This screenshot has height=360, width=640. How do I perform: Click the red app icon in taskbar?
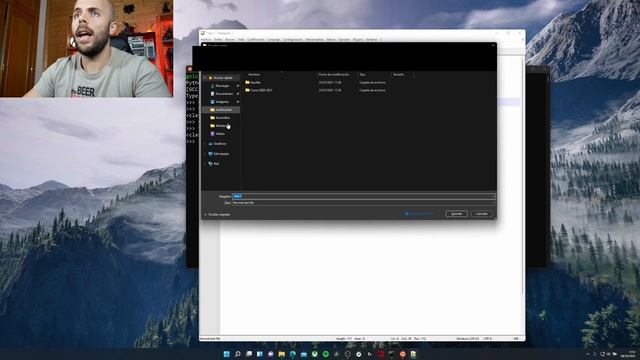click(x=381, y=354)
